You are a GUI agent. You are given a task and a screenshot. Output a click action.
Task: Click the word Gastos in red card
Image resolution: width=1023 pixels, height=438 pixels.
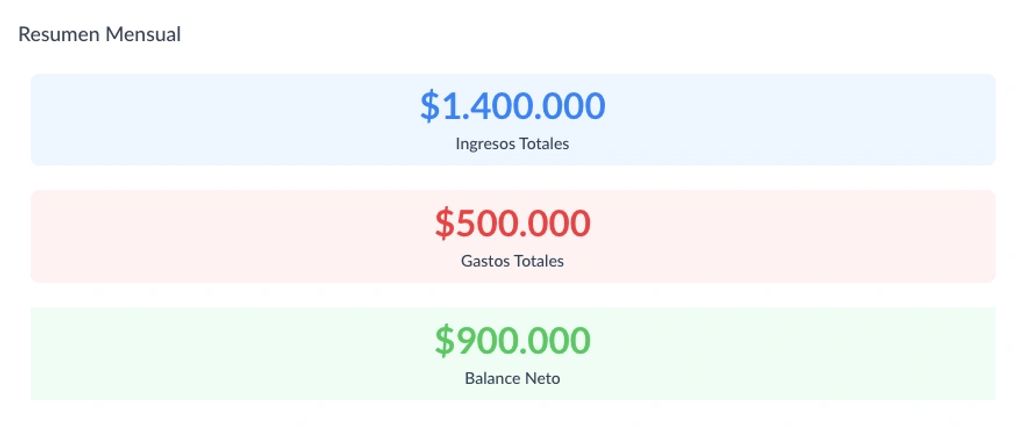485,261
